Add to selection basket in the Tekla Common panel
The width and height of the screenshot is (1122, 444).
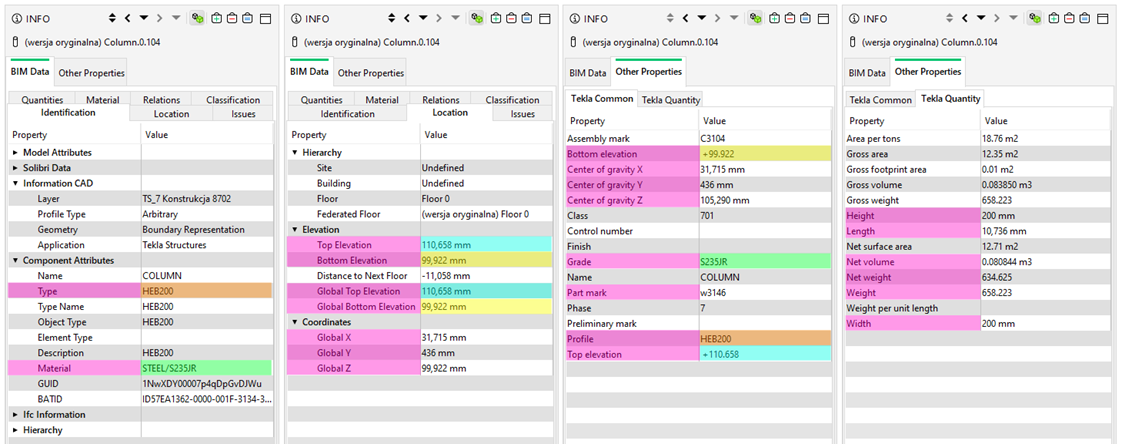(x=776, y=18)
